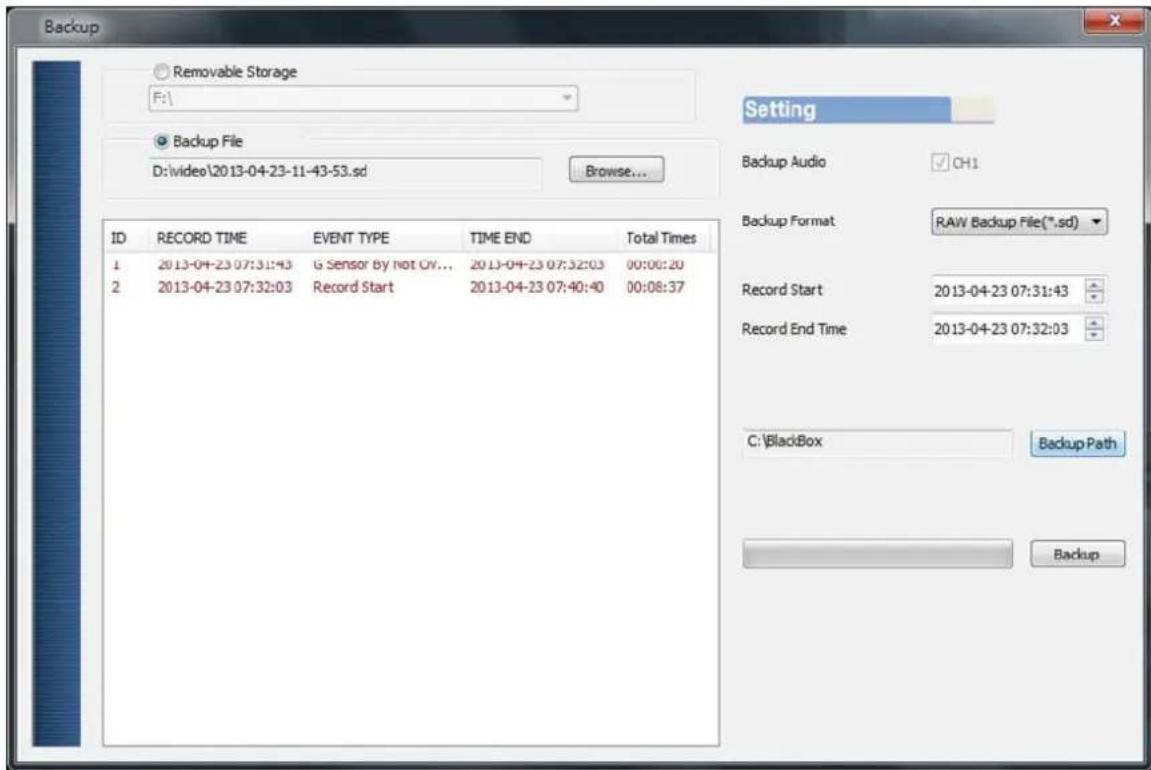Toggle the CH1 Backup Audio checkbox

(940, 162)
